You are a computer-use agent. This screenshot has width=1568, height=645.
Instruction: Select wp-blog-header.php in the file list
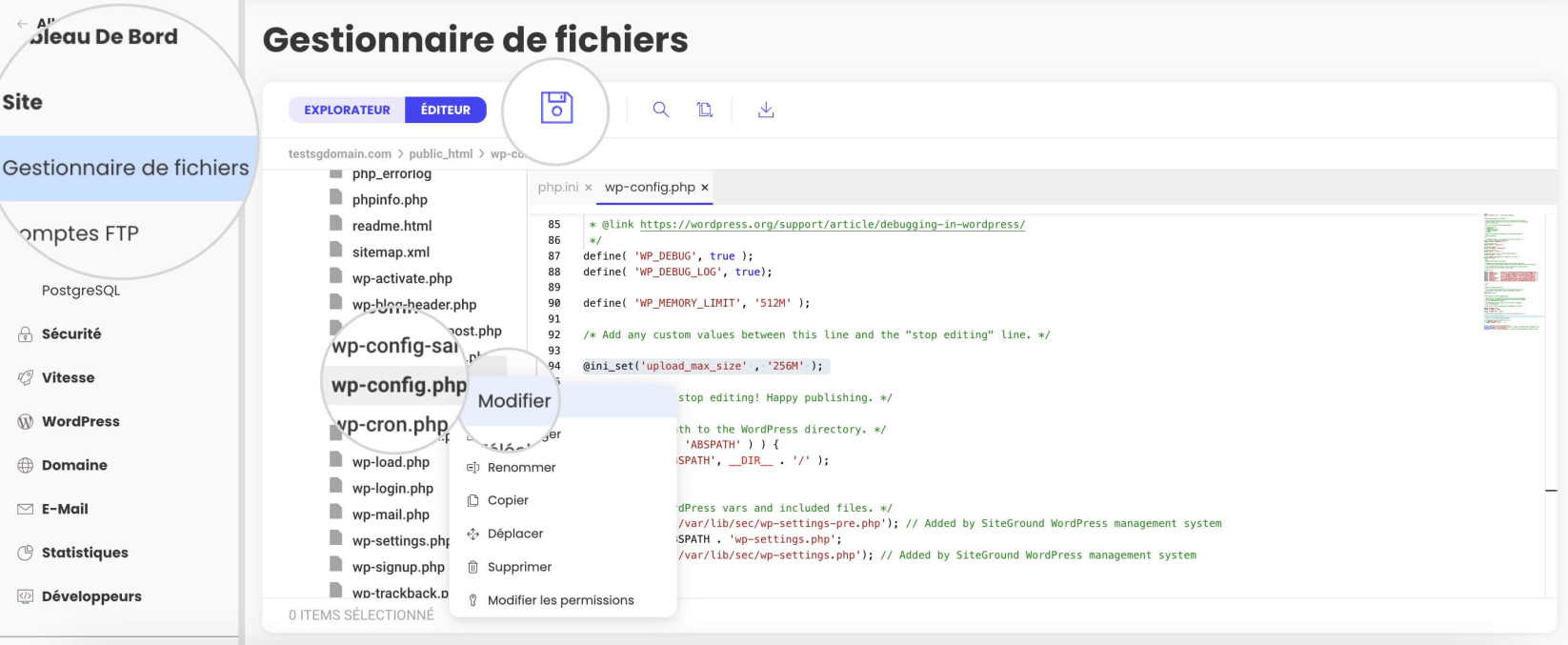tap(414, 305)
